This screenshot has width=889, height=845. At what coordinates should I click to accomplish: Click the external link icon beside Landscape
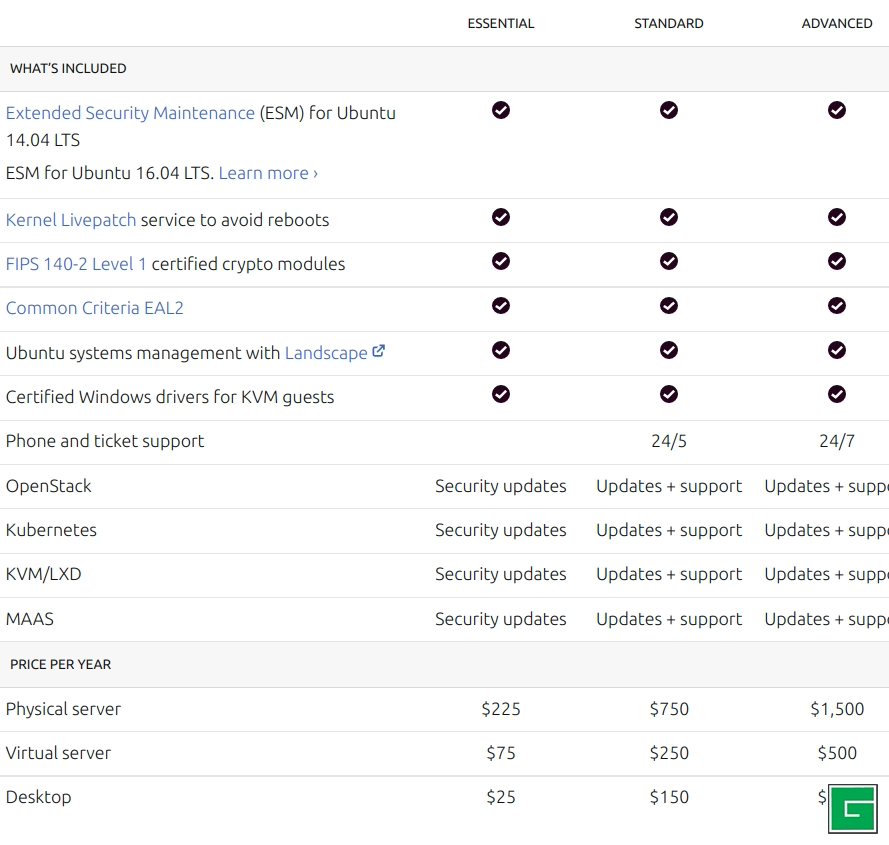coord(378,352)
